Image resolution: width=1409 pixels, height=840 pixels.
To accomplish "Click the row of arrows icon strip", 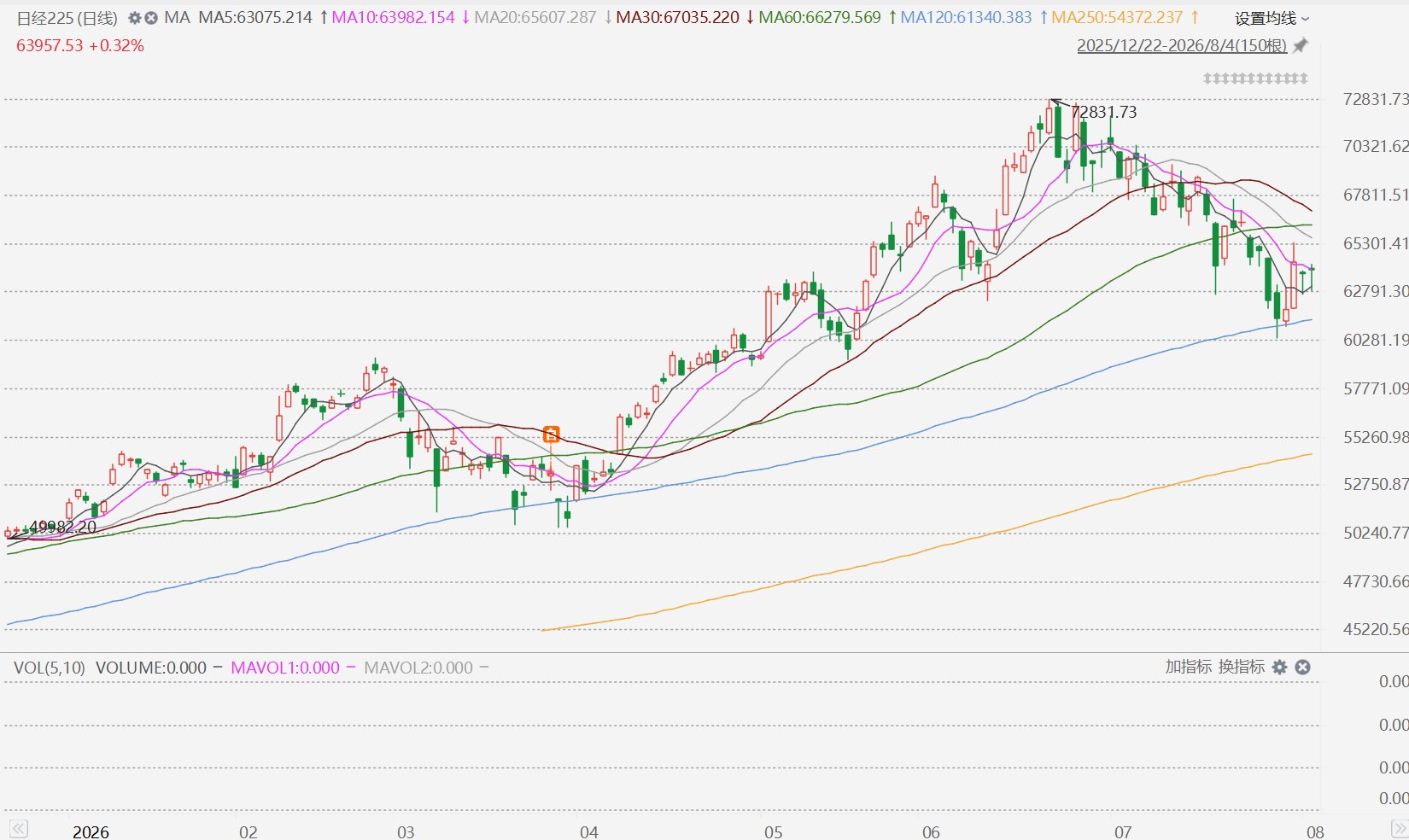I will tap(1255, 79).
